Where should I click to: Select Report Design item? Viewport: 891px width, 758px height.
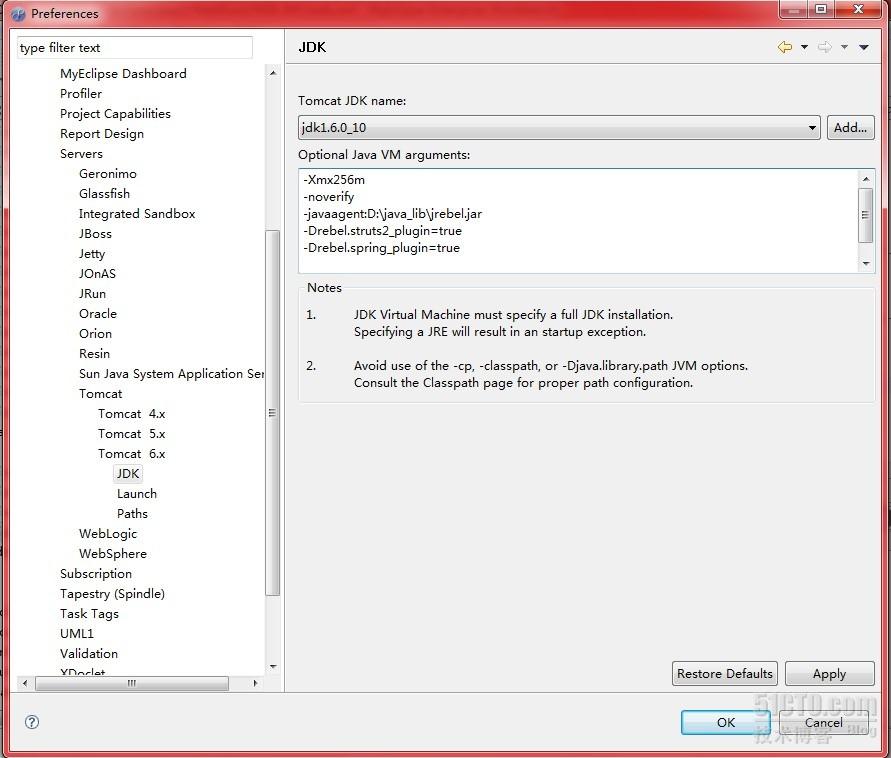click(x=102, y=134)
